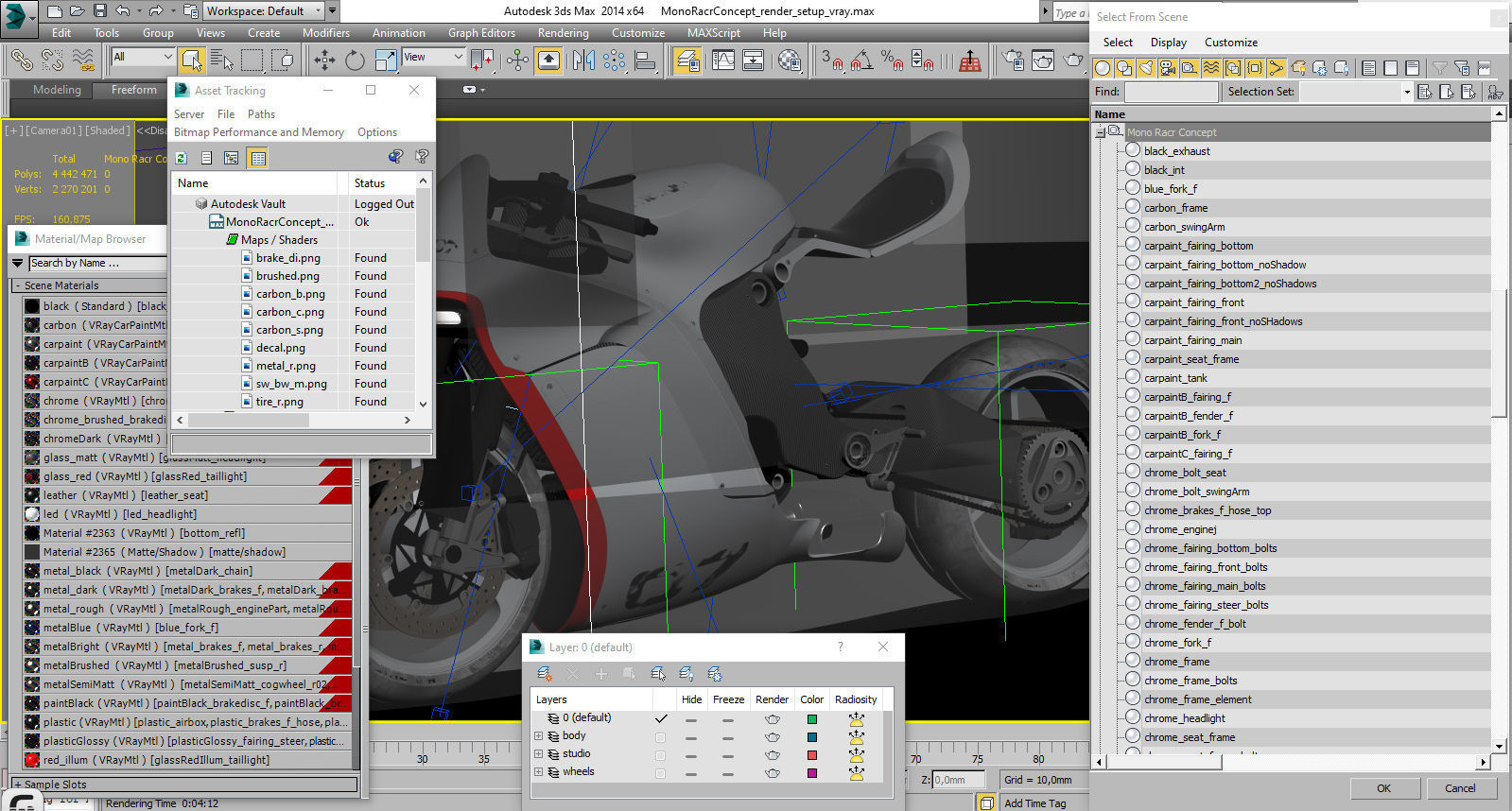Toggle Render teapot for wheels layer
Viewport: 1512px width, 811px height.
[772, 773]
